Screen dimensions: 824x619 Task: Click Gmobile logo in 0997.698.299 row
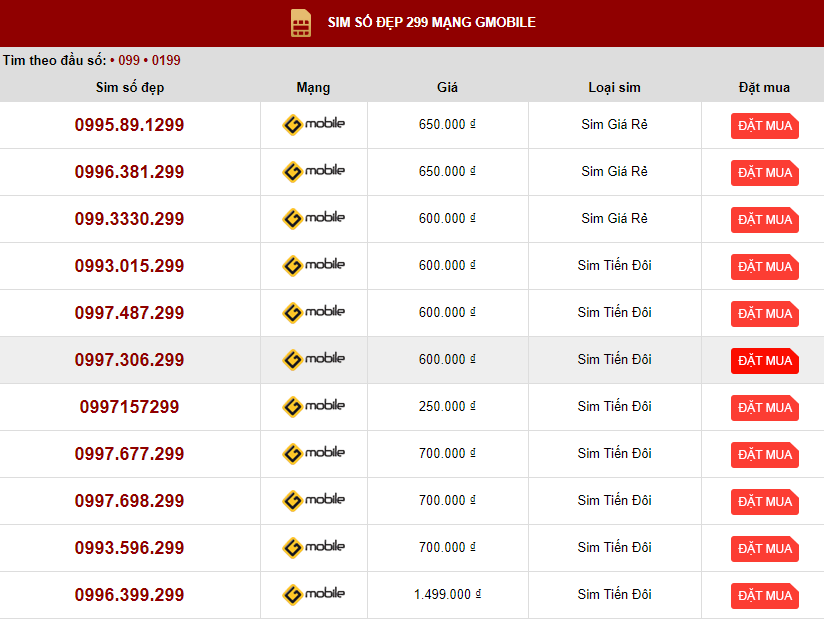tap(314, 500)
